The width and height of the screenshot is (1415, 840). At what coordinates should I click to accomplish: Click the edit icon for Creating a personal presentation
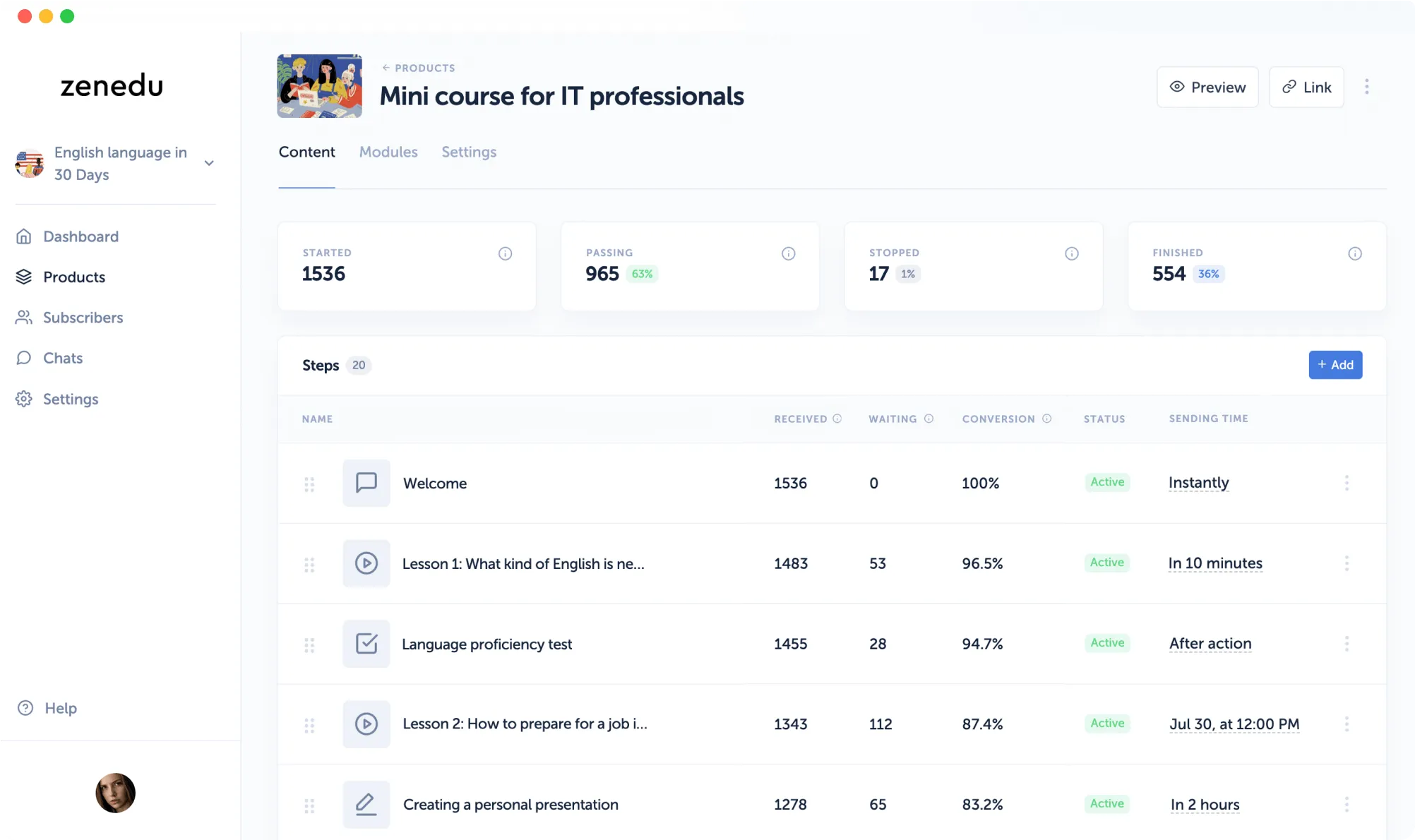tap(366, 804)
